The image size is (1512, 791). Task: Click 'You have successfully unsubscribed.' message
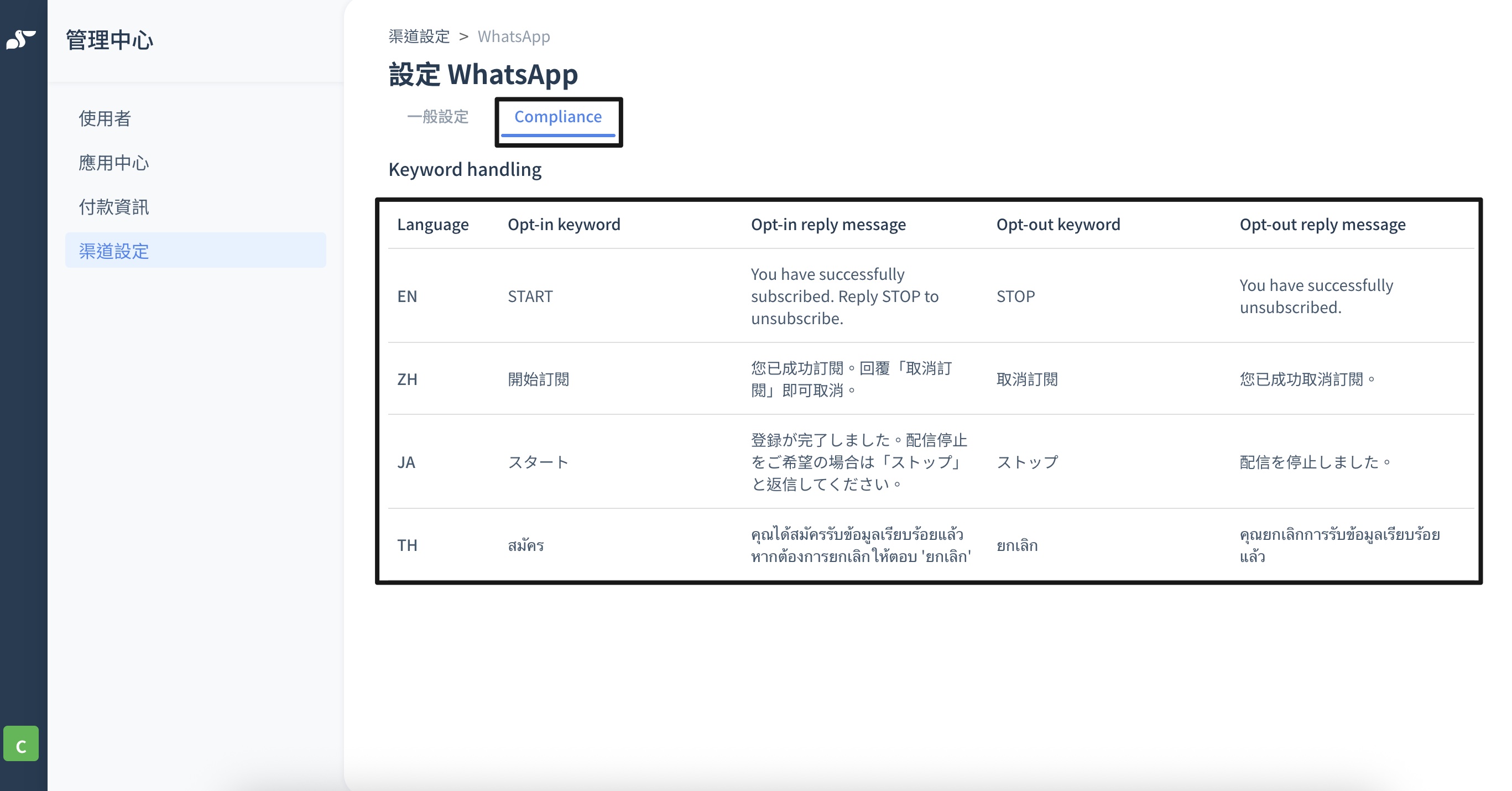click(1316, 296)
